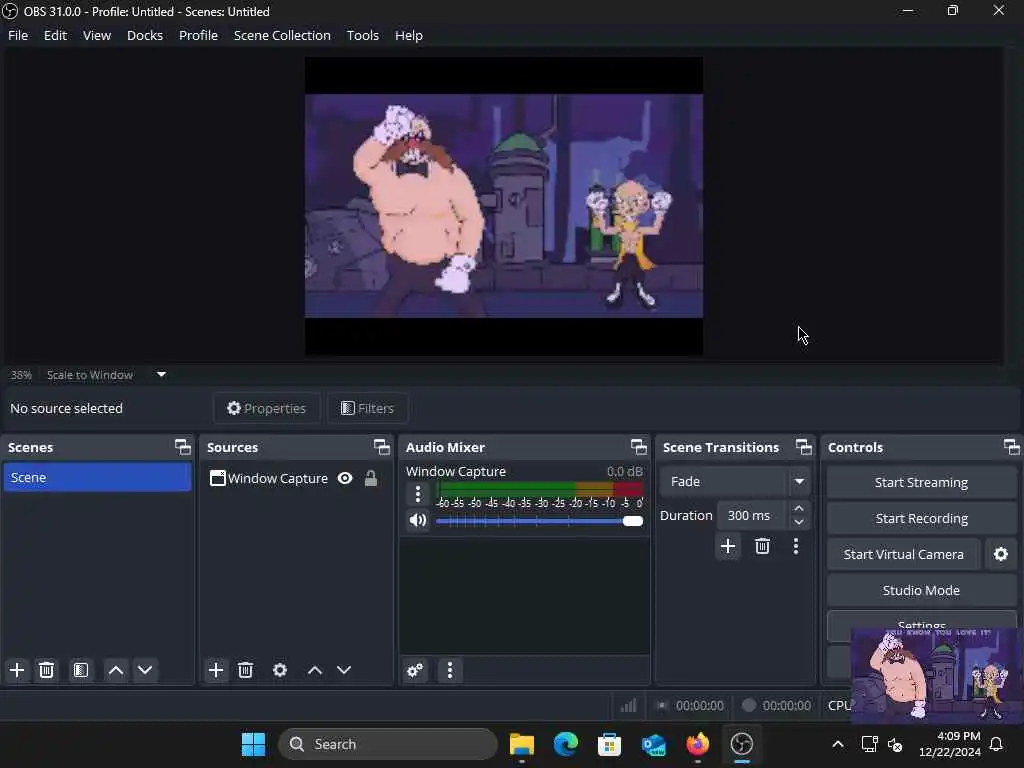
Task: Move scene up arrow in Scenes dock
Action: pos(116,670)
